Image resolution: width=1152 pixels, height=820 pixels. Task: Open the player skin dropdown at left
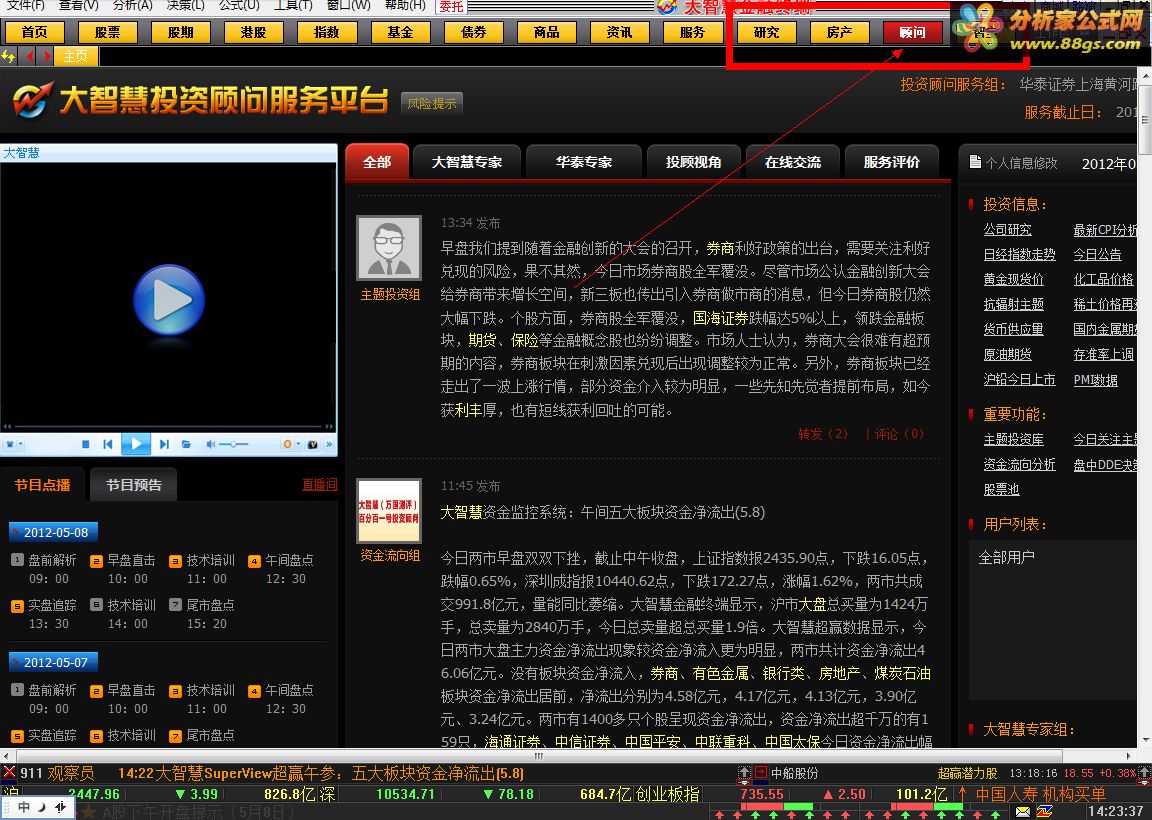coord(13,444)
